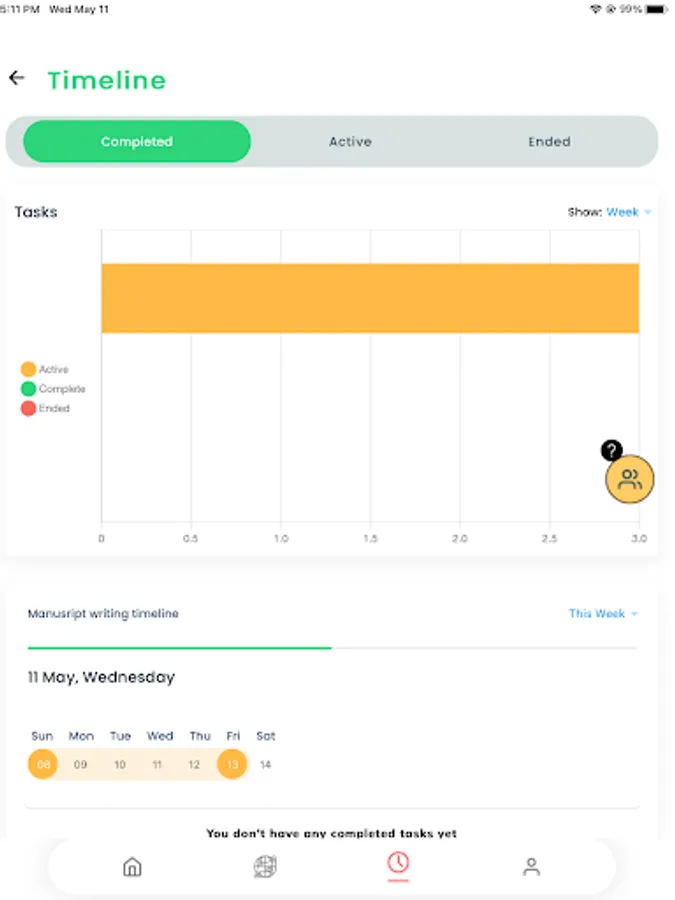Select the Completed tab
The width and height of the screenshot is (675, 900).
(137, 142)
